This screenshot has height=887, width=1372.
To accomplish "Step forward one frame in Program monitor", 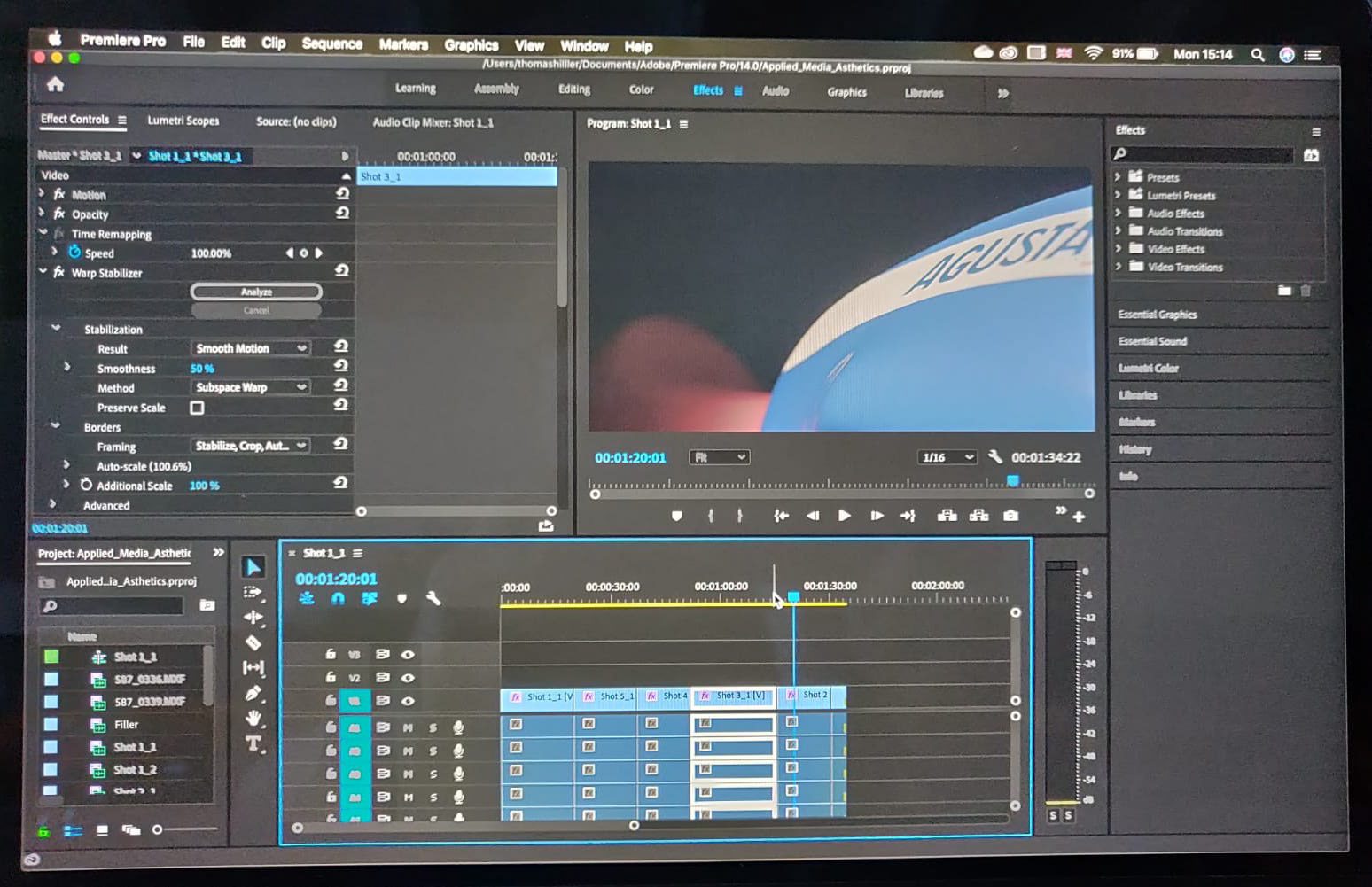I will [x=876, y=516].
